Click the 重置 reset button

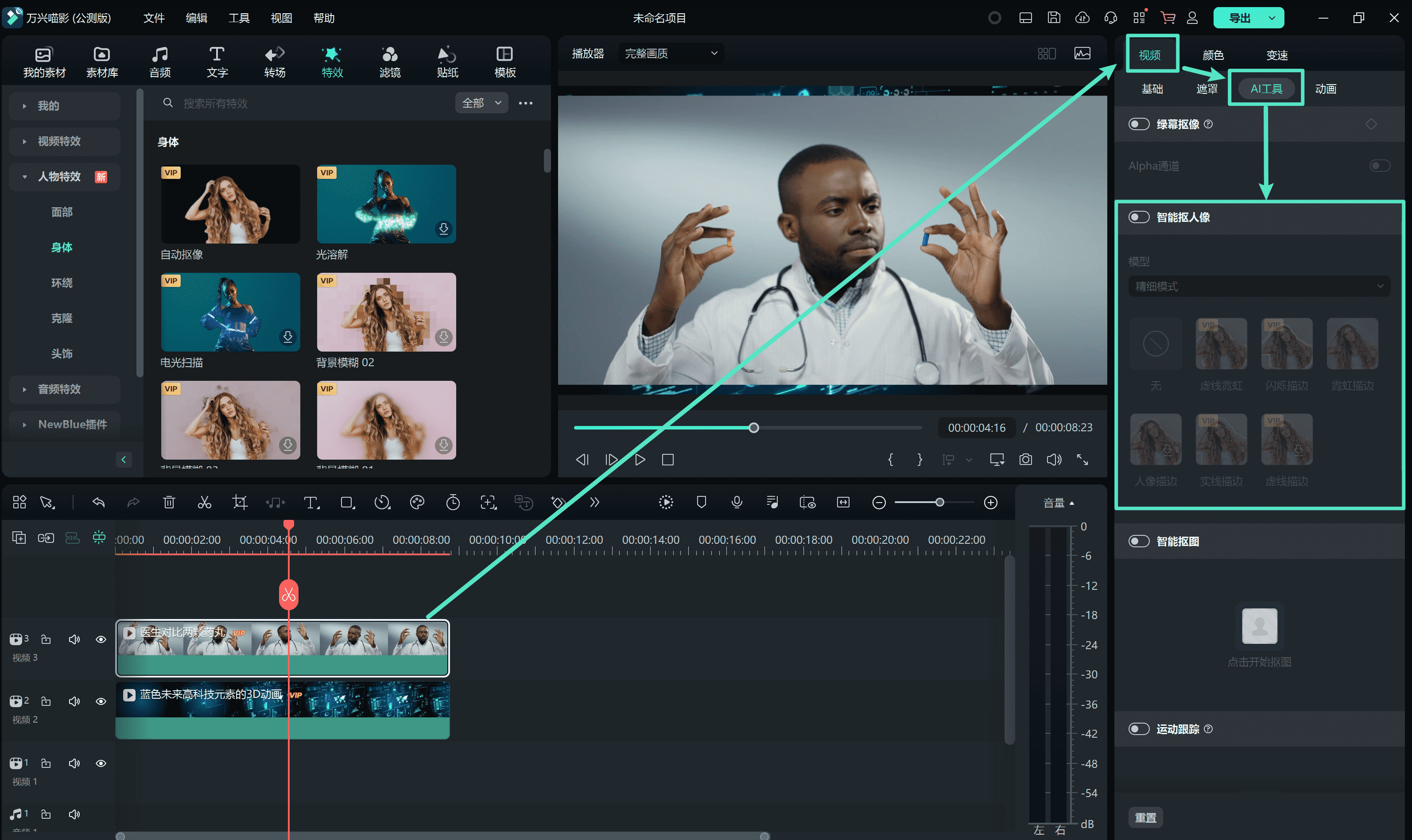coord(1145,817)
